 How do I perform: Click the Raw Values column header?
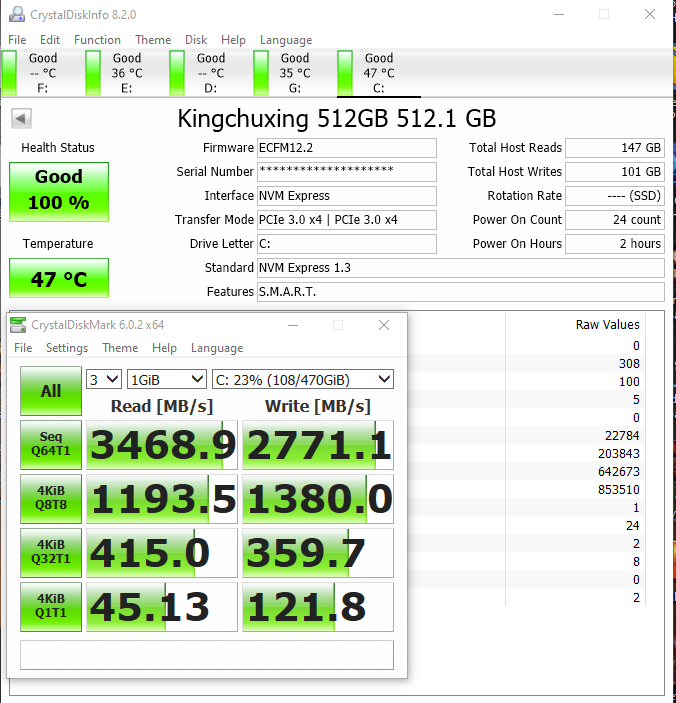[607, 325]
